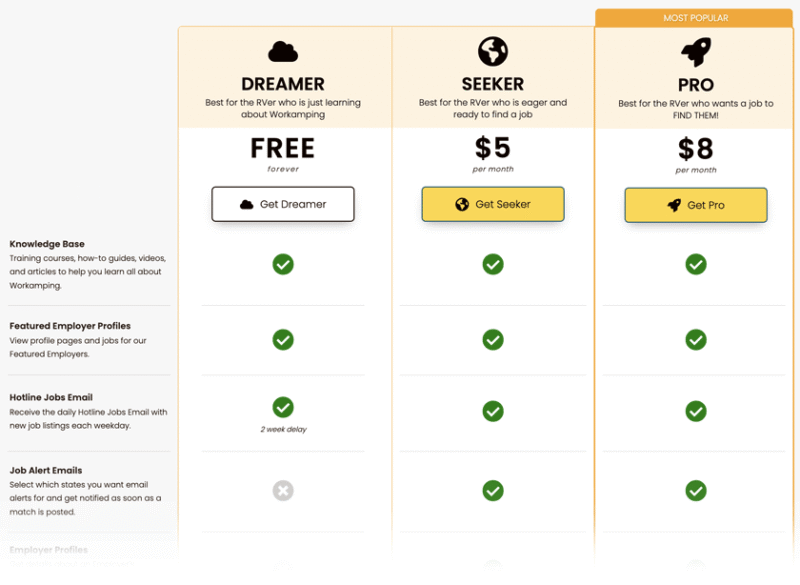Click the rocket icon above Pro heading
This screenshot has height=585, width=800.
tap(696, 51)
